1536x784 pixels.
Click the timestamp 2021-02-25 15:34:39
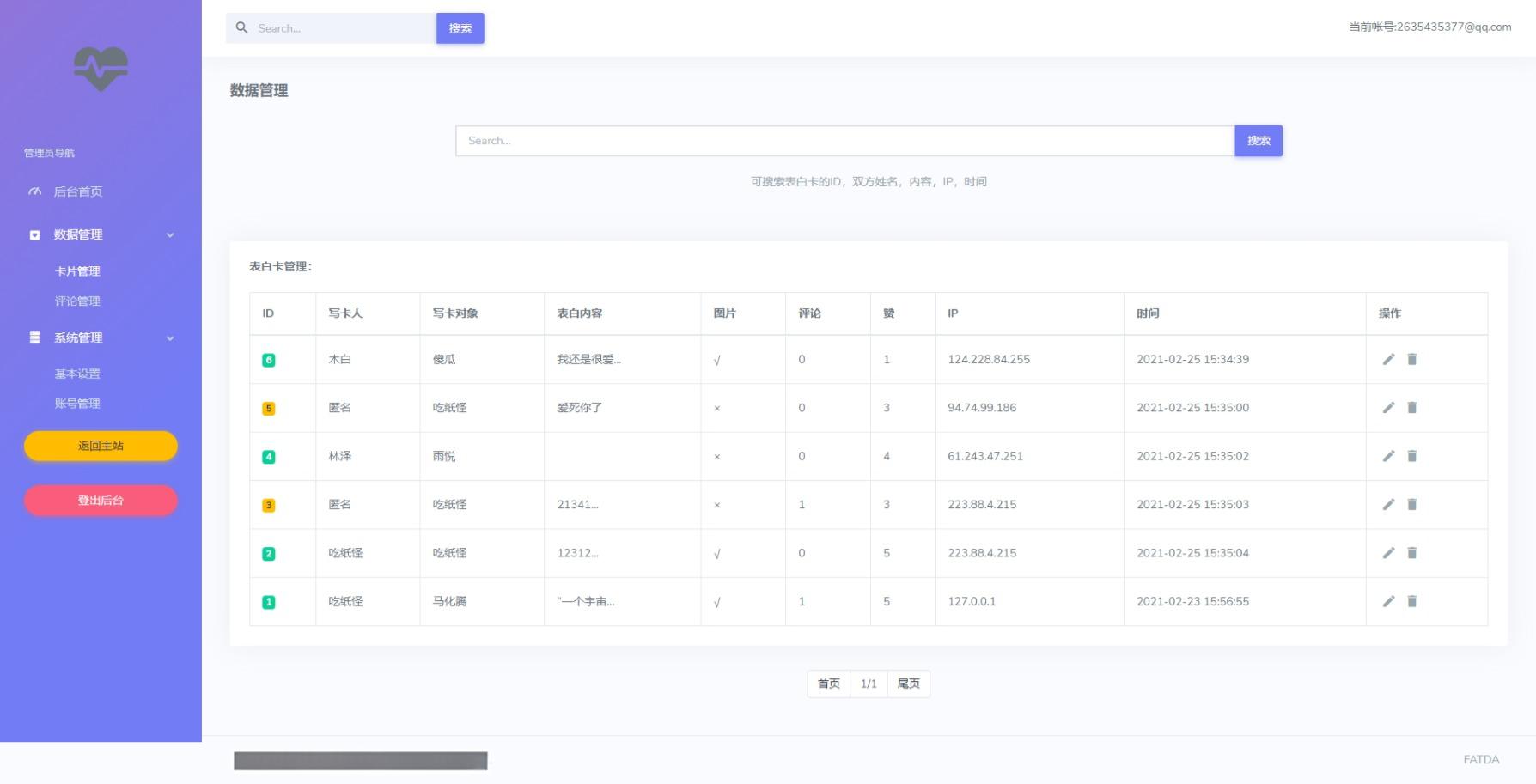point(1192,359)
